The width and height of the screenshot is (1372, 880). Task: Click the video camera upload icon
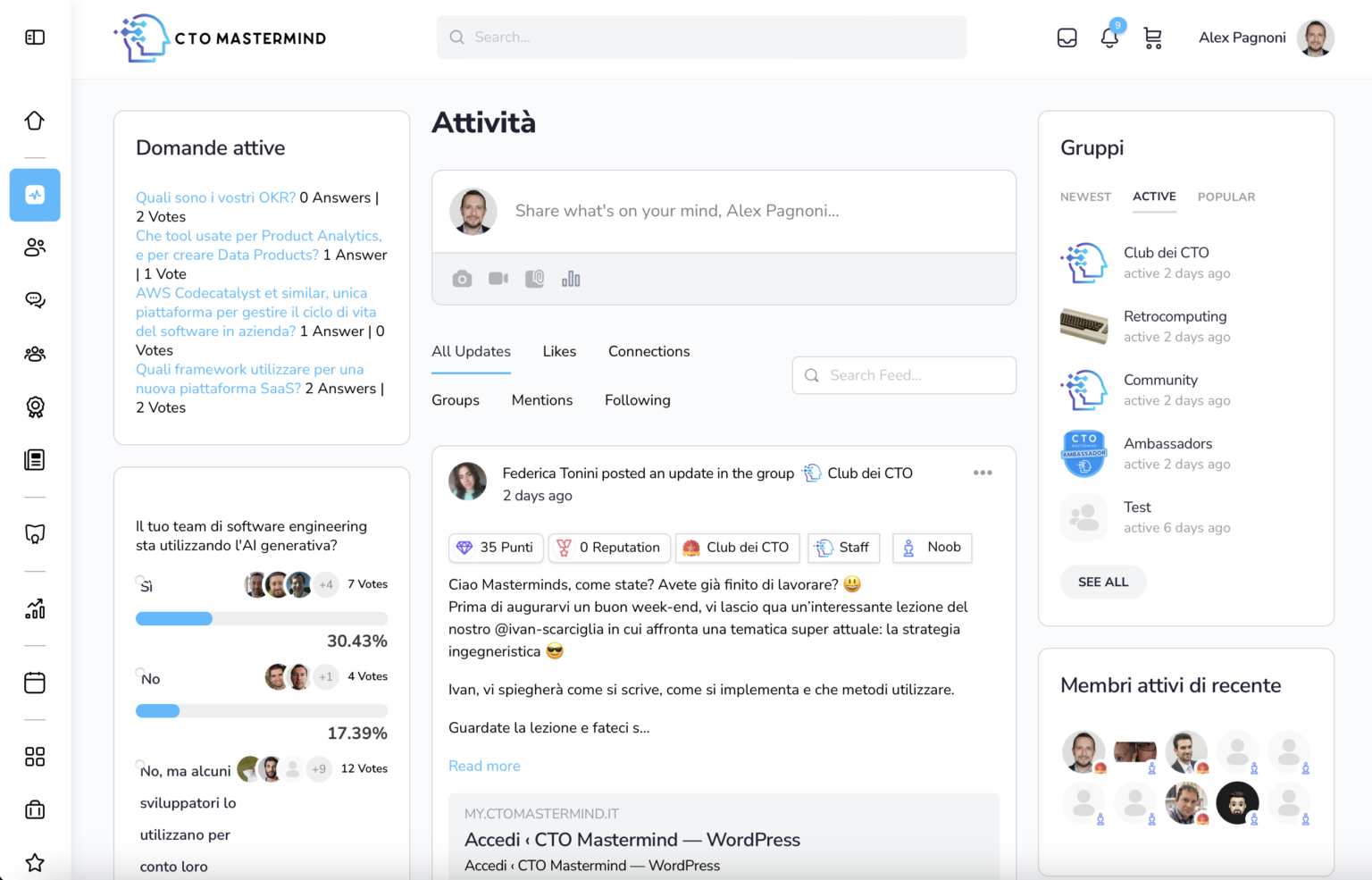point(498,280)
